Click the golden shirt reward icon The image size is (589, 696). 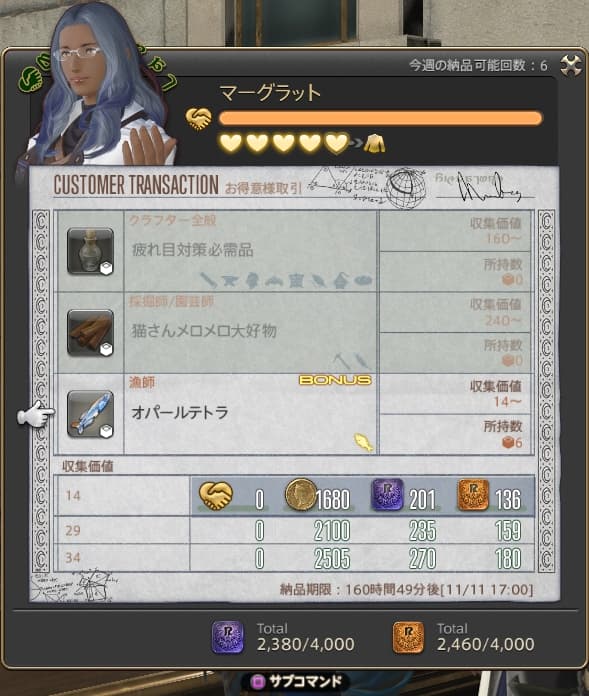point(374,143)
